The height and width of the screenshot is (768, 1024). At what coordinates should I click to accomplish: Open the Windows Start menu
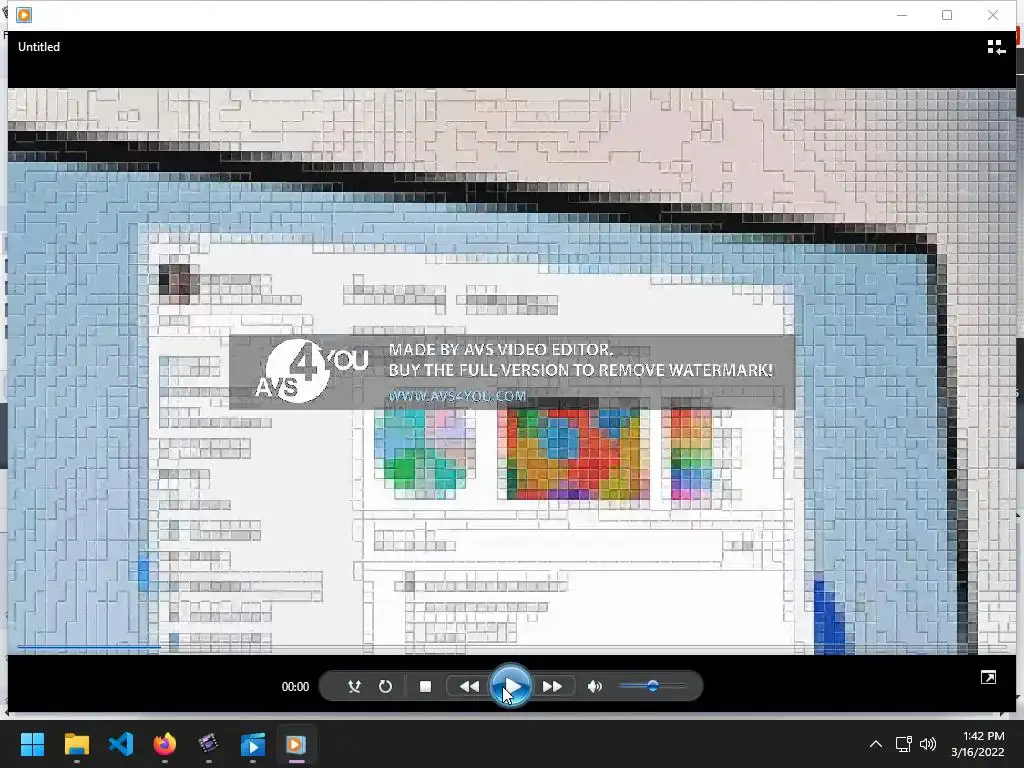(32, 744)
